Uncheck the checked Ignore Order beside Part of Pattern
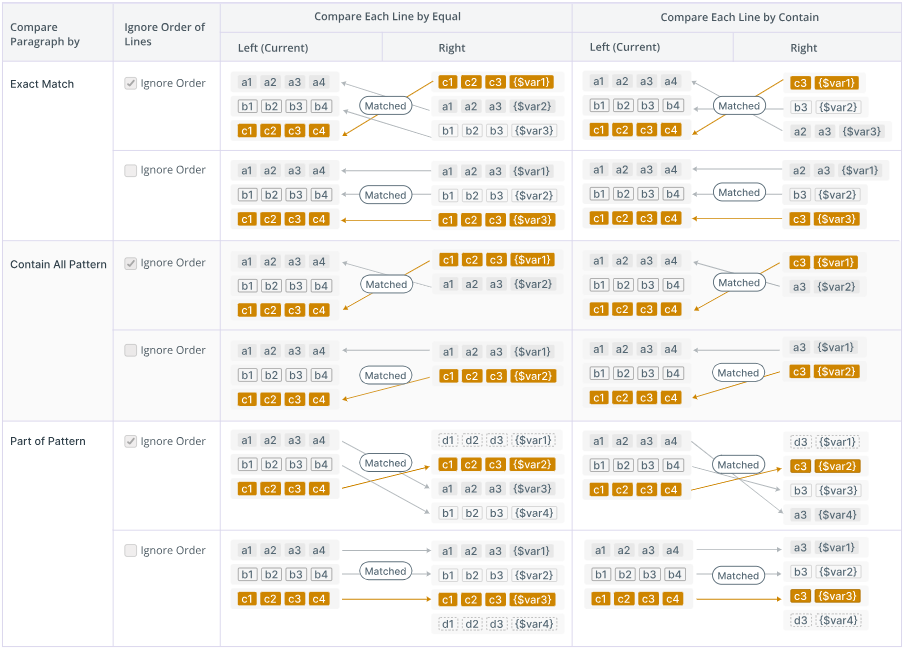The image size is (903, 649). (131, 442)
